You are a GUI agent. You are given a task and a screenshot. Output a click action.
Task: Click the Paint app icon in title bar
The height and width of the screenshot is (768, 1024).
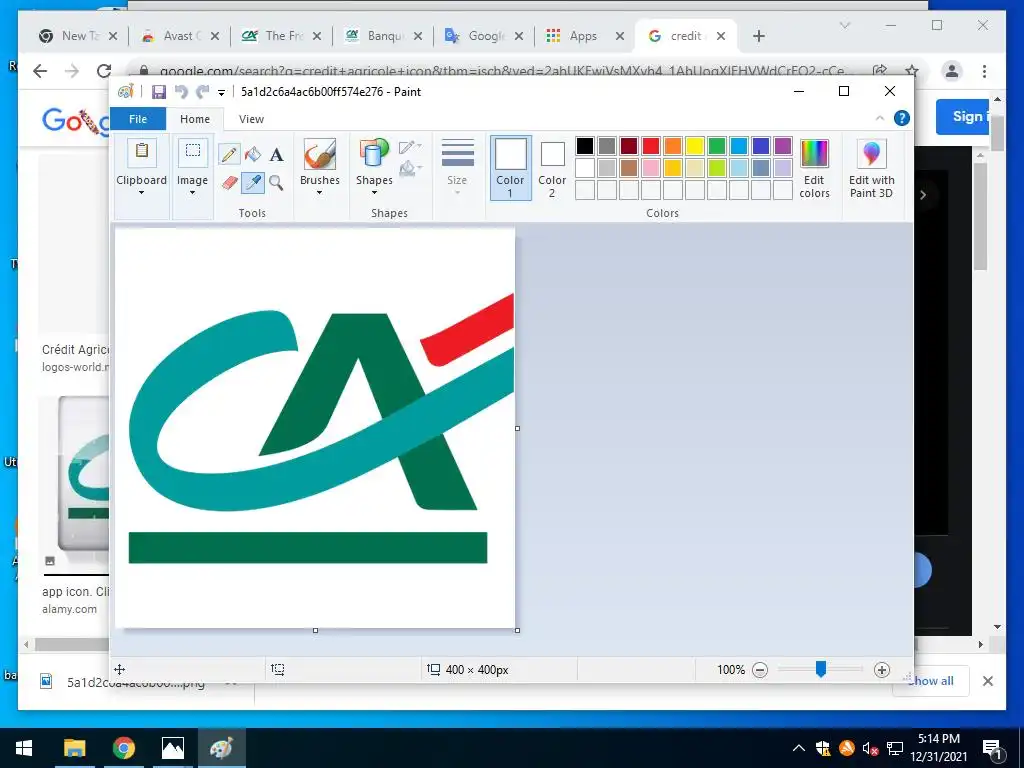[x=125, y=92]
